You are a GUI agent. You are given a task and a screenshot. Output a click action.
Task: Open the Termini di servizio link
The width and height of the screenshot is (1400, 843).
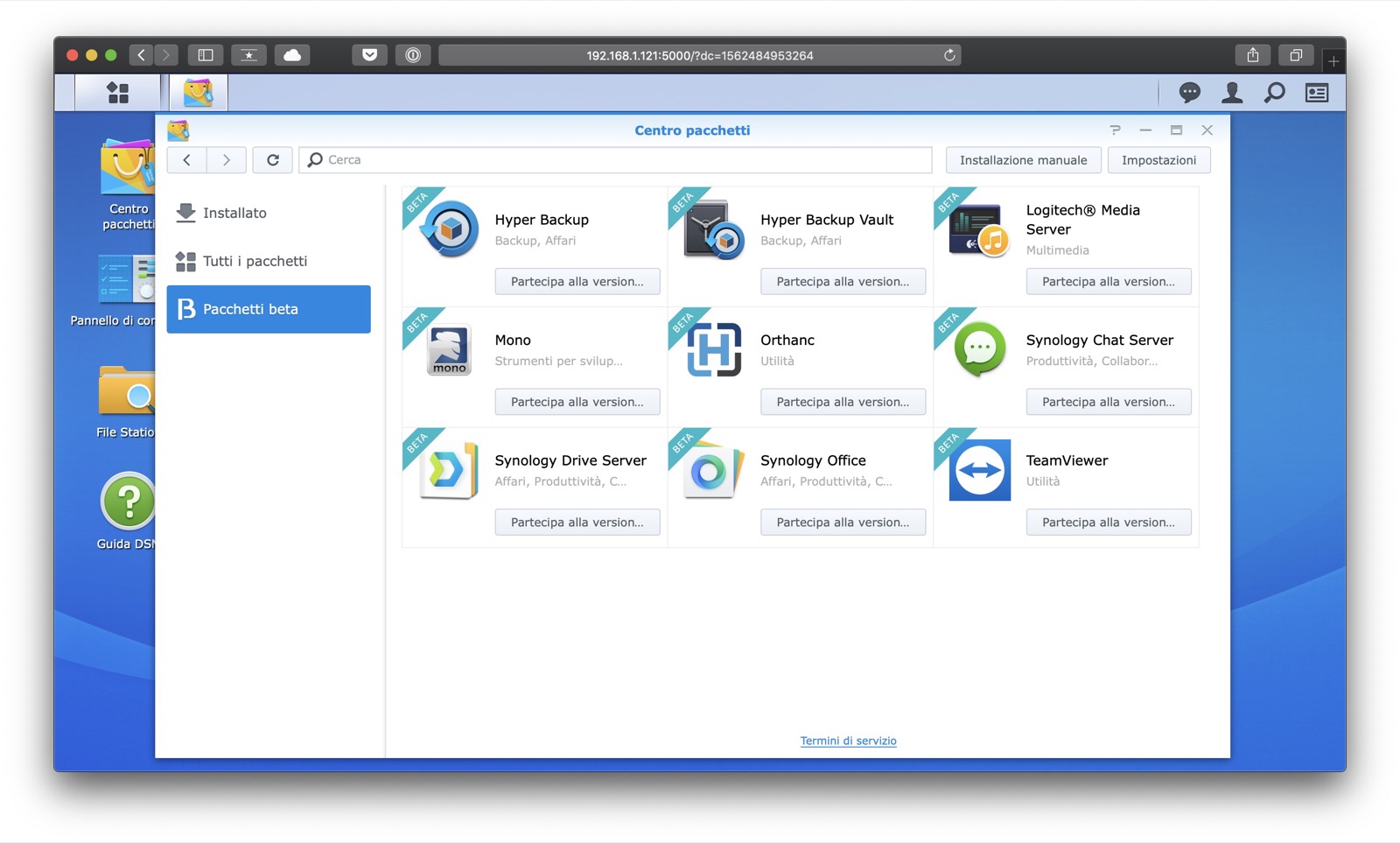point(848,741)
